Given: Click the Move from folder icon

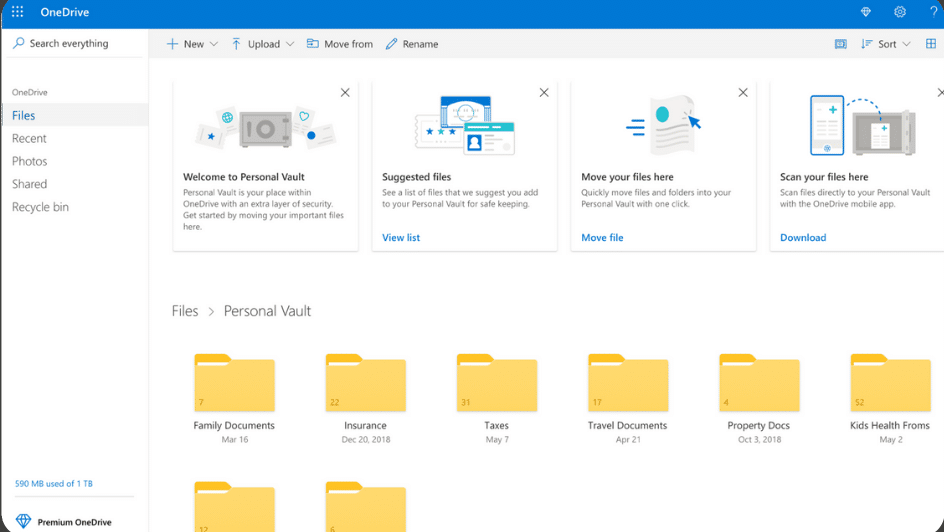Looking at the screenshot, I should coord(312,43).
